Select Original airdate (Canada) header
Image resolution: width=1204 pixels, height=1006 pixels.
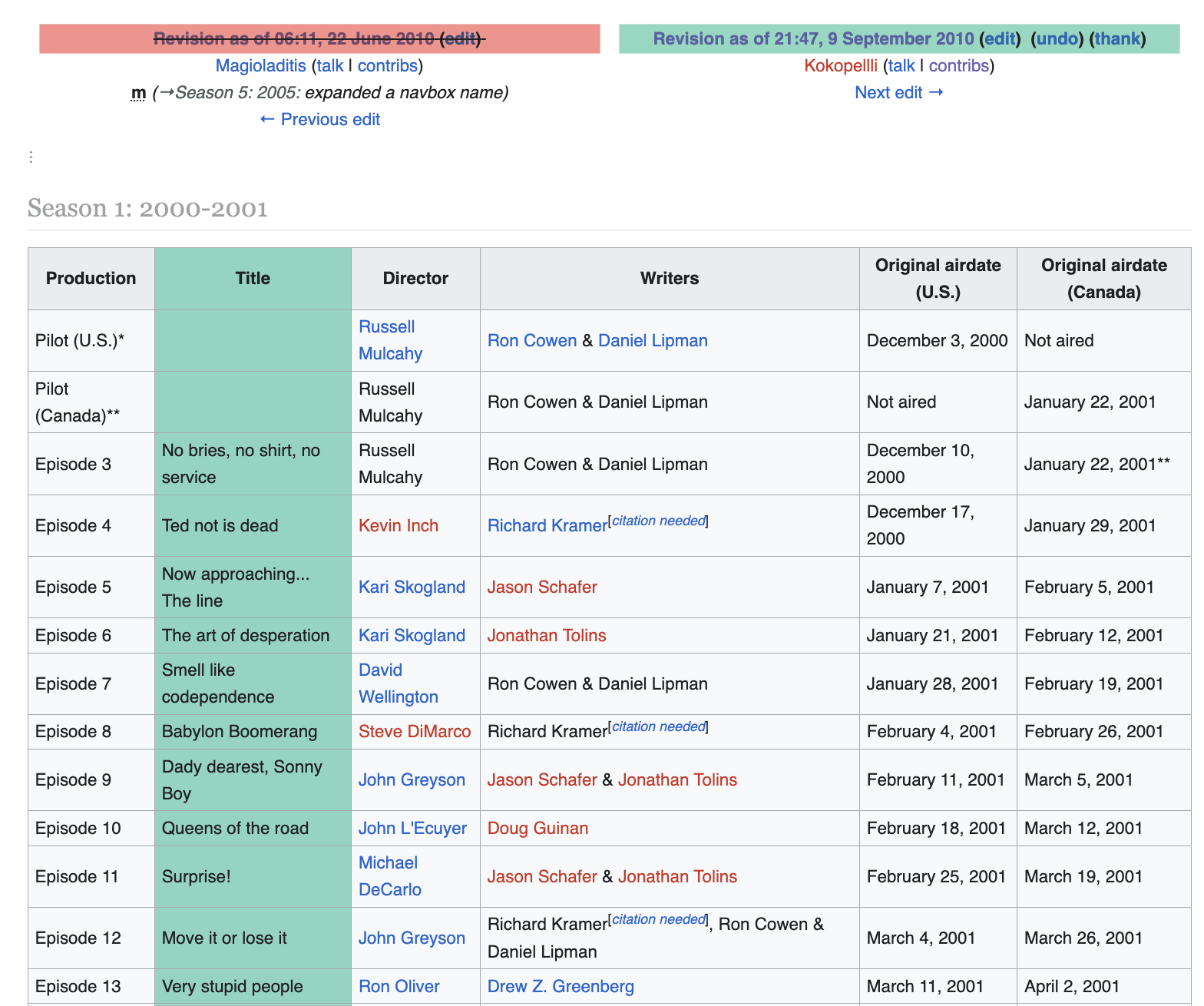pos(1104,279)
